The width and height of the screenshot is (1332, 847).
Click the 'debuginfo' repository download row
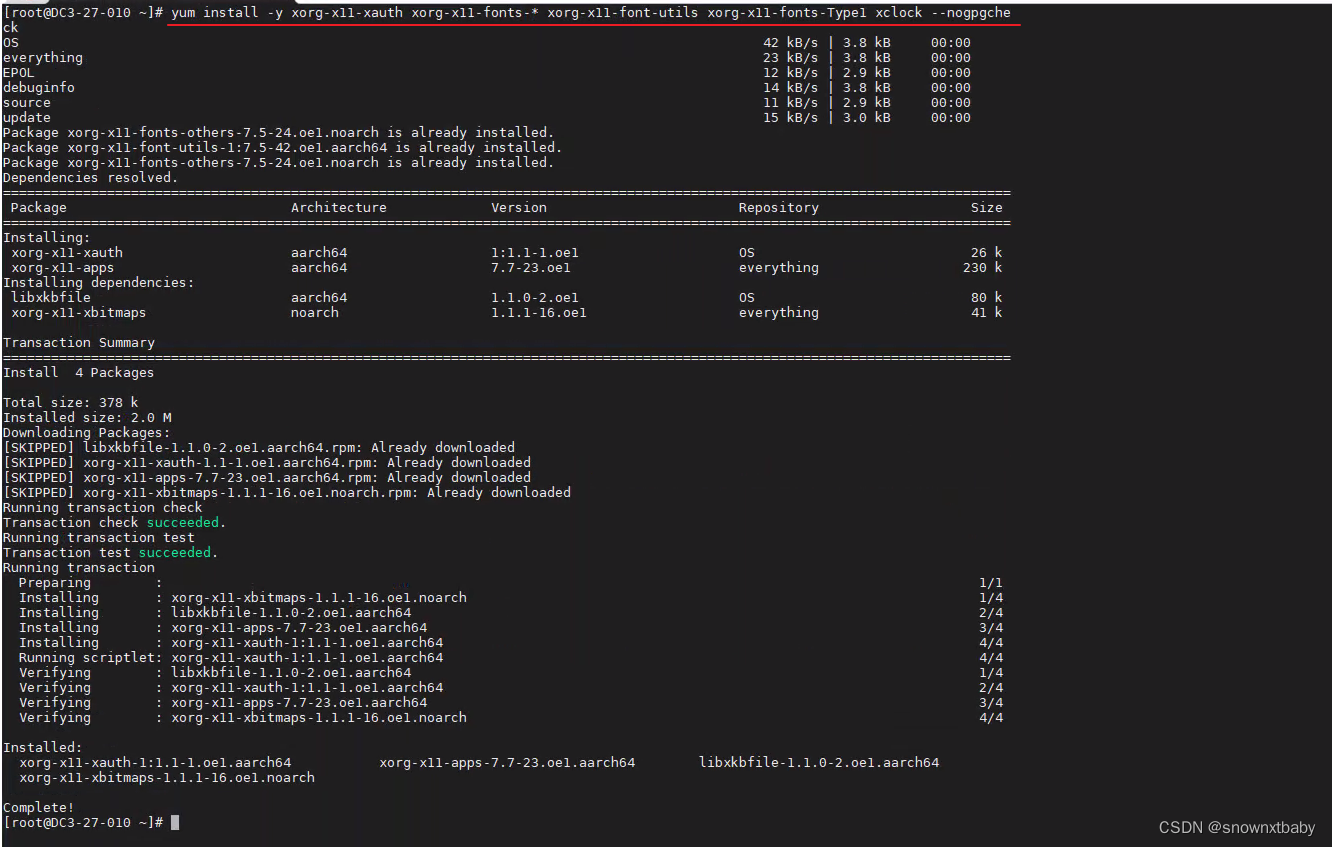click(487, 88)
